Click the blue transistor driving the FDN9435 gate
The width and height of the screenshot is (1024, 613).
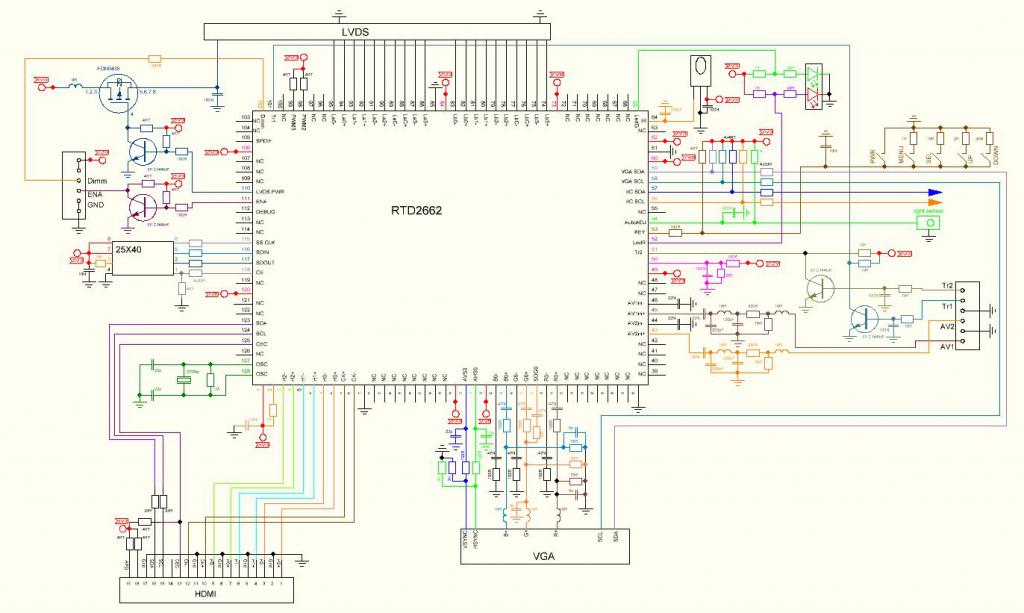[142, 152]
